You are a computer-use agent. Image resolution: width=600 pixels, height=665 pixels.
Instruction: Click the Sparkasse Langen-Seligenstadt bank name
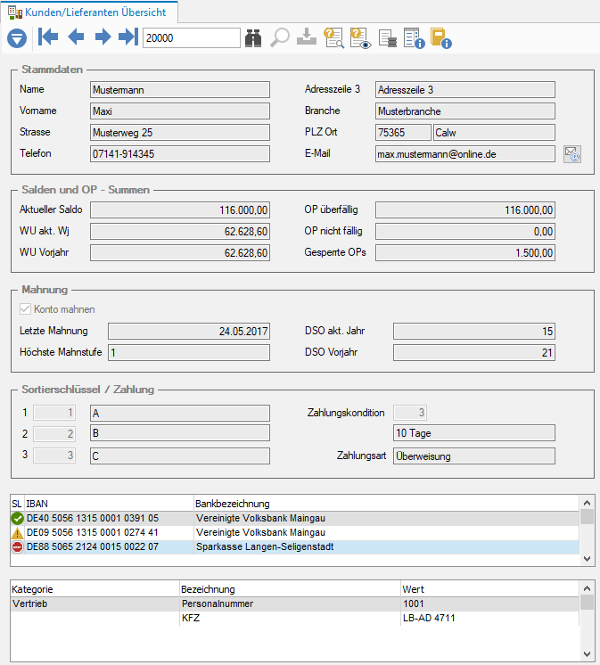(265, 547)
